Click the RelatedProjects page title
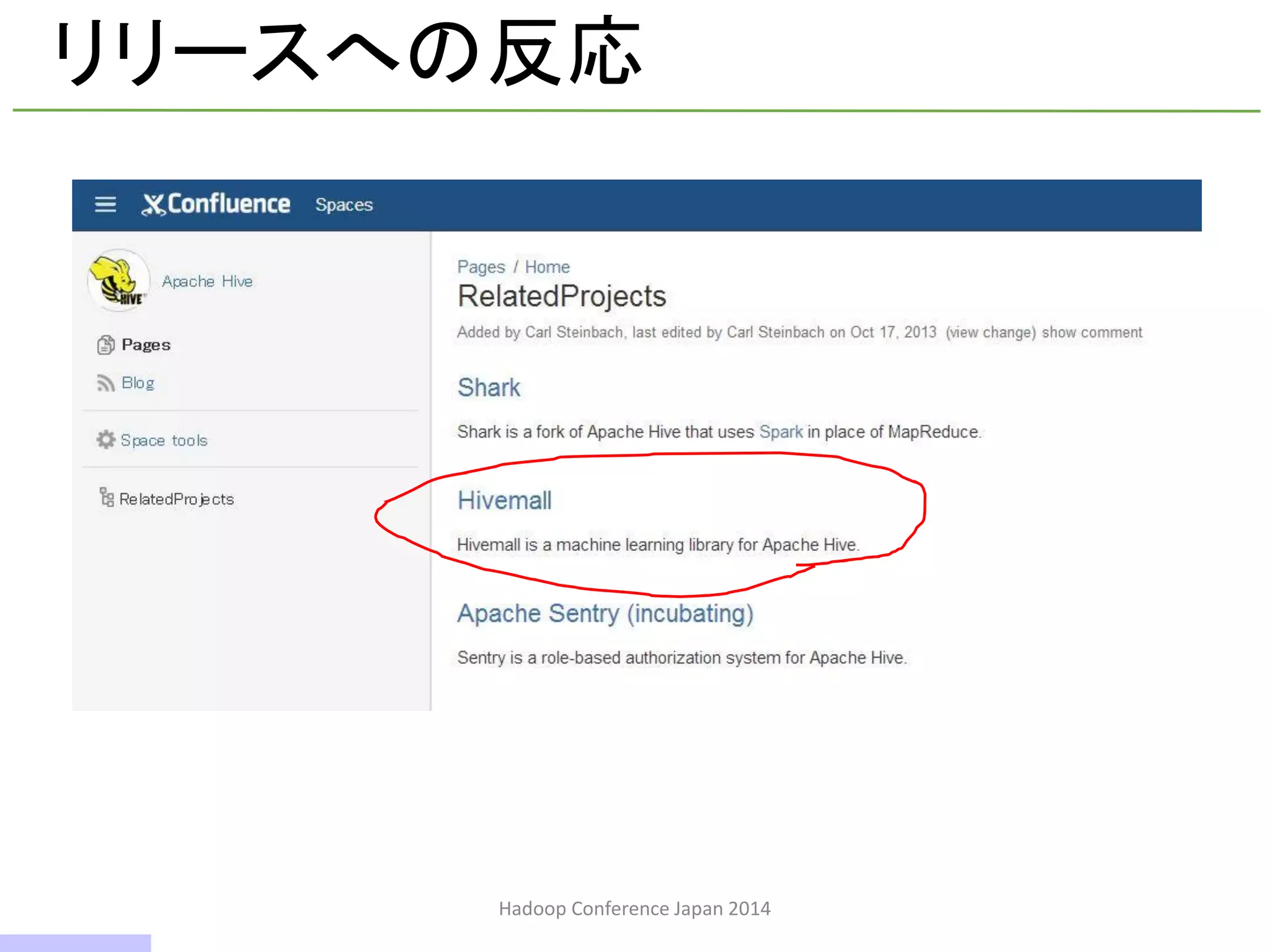 pyautogui.click(x=562, y=296)
